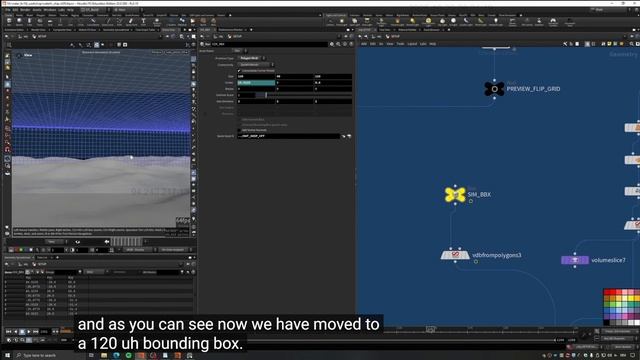
Task: Click the current frame marker on timeline
Action: pyautogui.click(x=430, y=329)
